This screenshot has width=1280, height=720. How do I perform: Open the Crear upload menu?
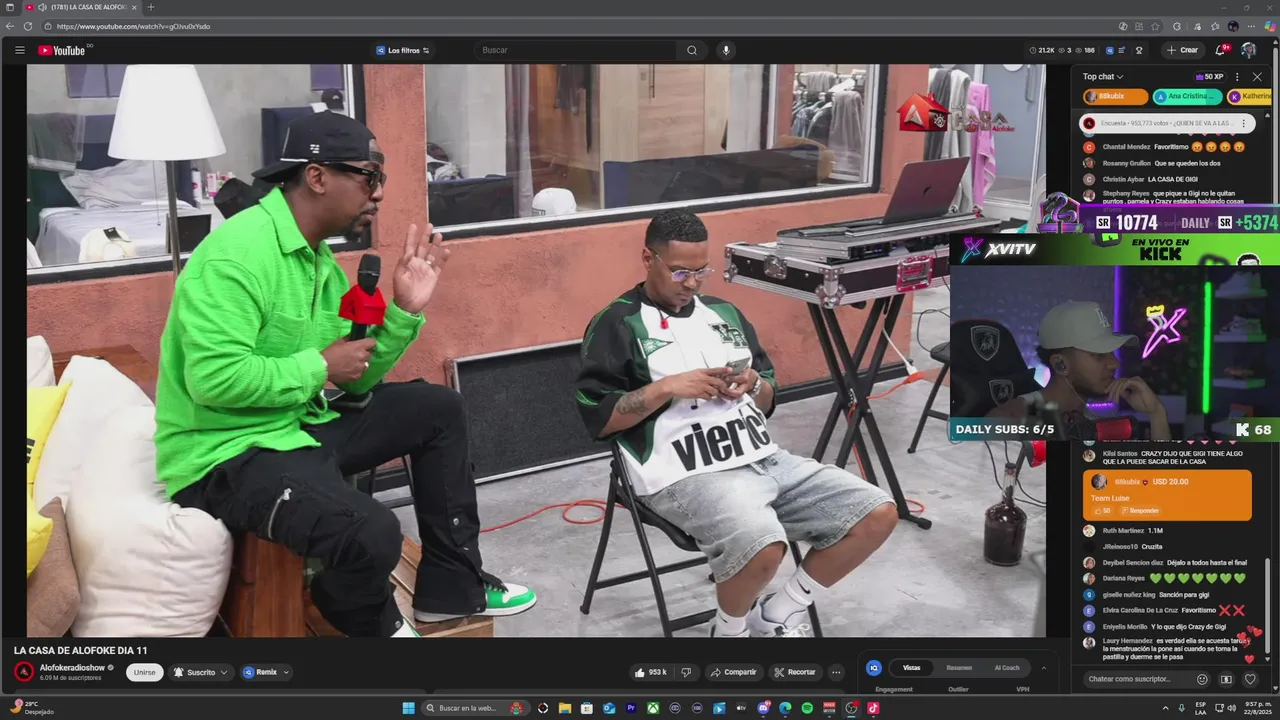tap(1182, 50)
